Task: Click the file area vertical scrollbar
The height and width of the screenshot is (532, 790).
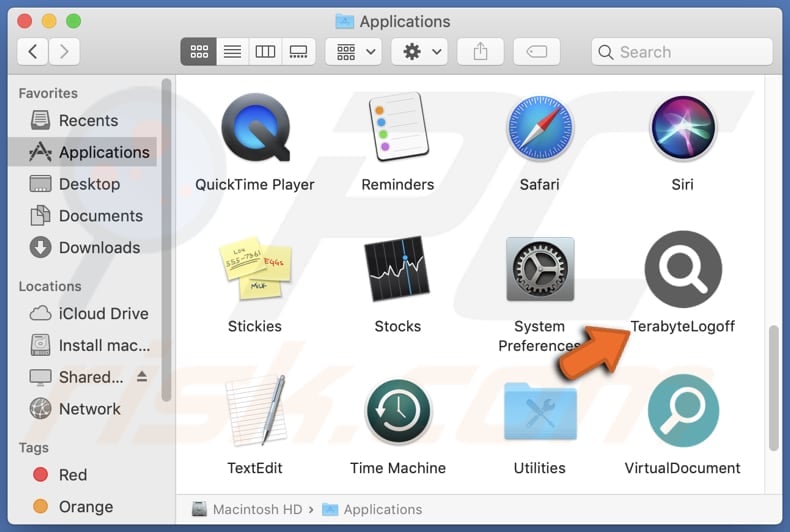Action: [x=773, y=388]
